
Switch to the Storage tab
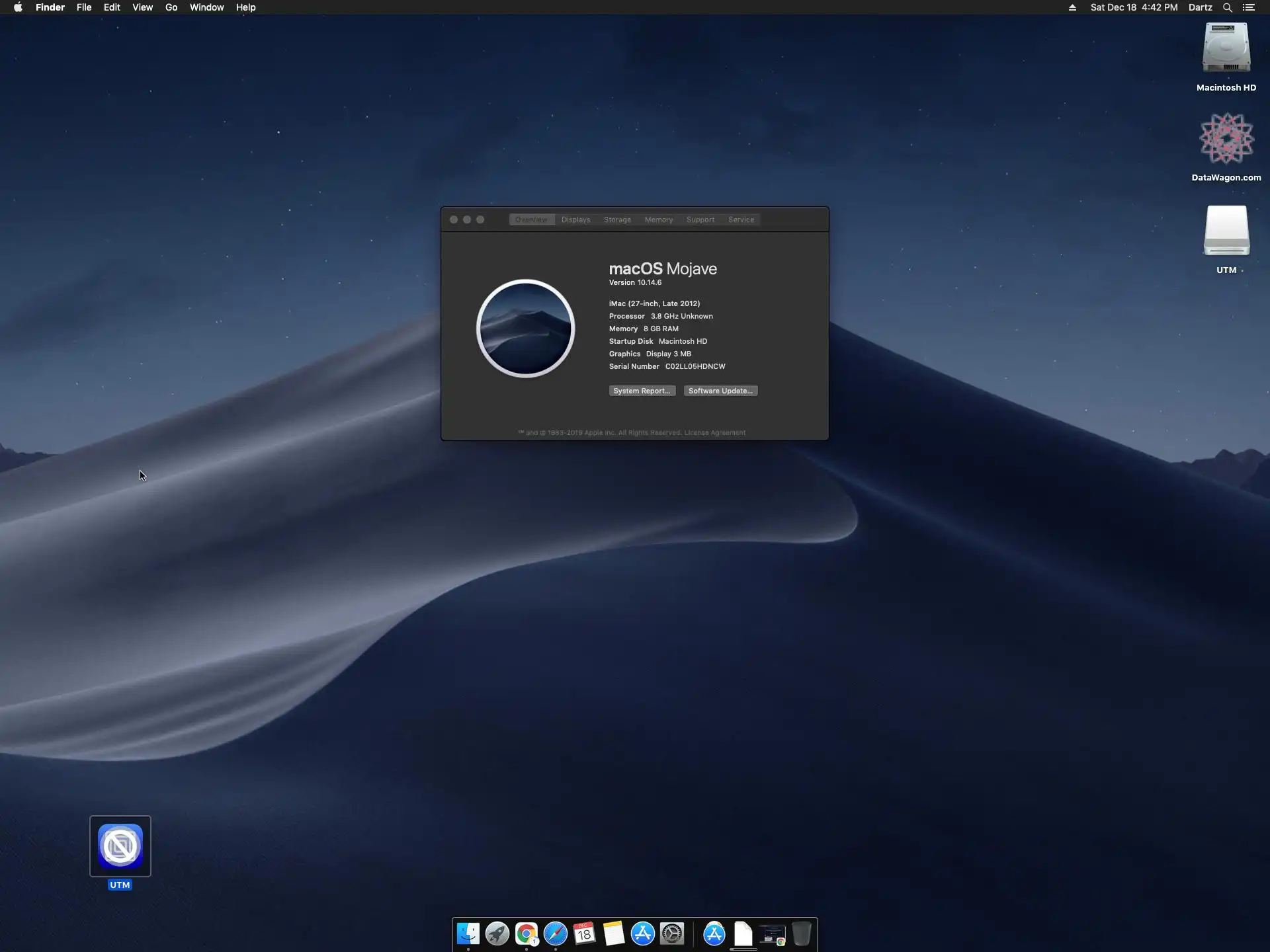coord(617,219)
